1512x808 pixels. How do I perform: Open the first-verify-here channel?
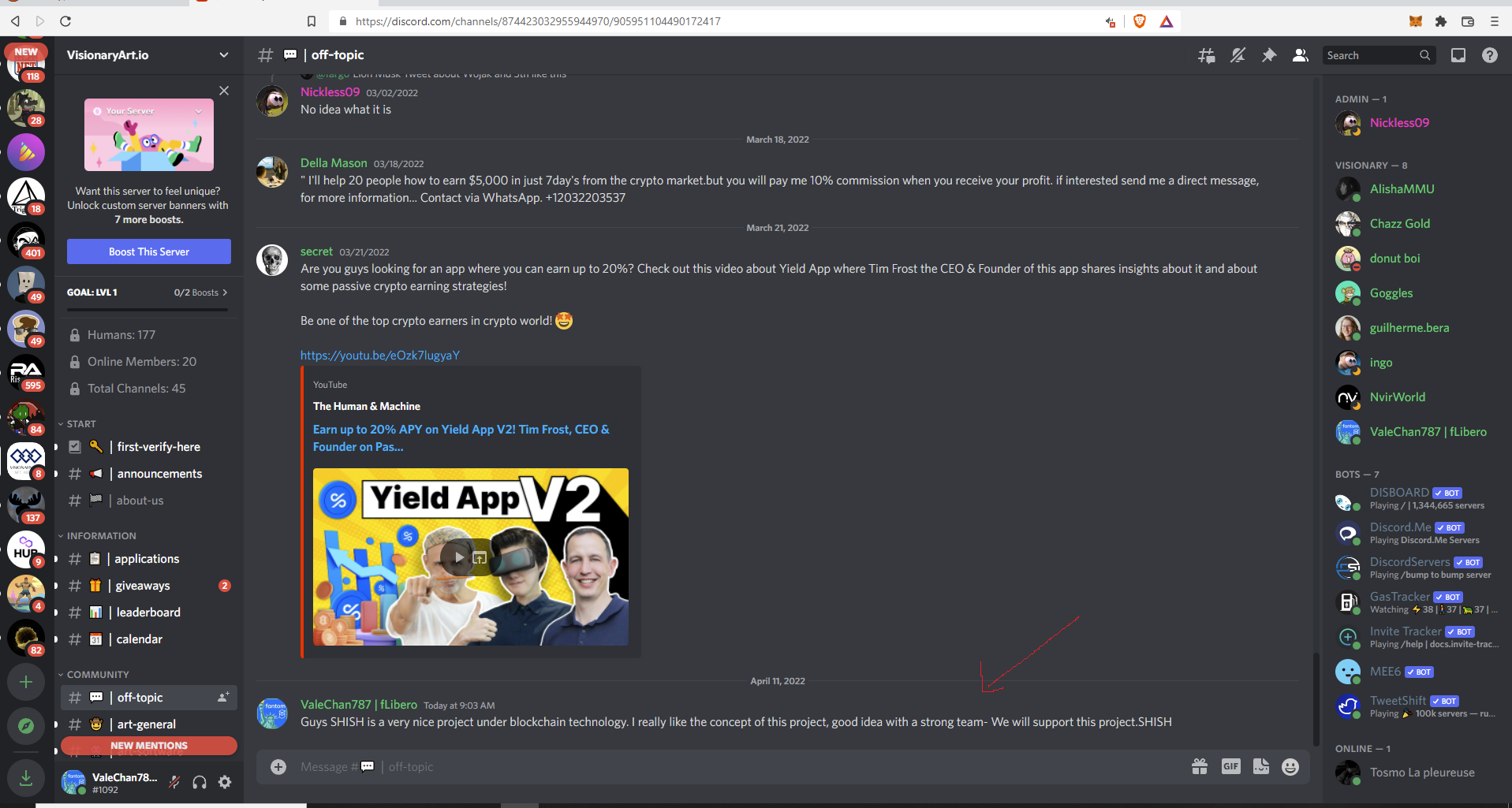(x=149, y=447)
